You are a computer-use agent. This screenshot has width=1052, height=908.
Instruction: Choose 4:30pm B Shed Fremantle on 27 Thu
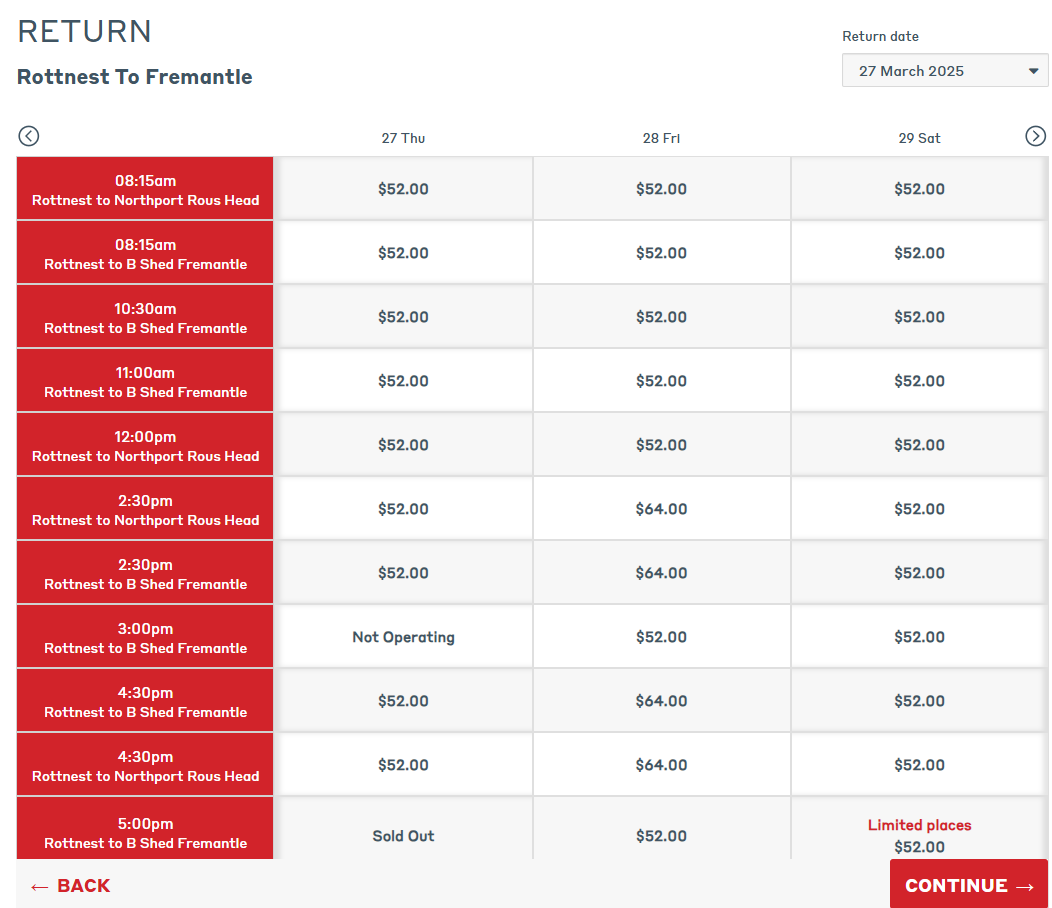pyautogui.click(x=403, y=701)
